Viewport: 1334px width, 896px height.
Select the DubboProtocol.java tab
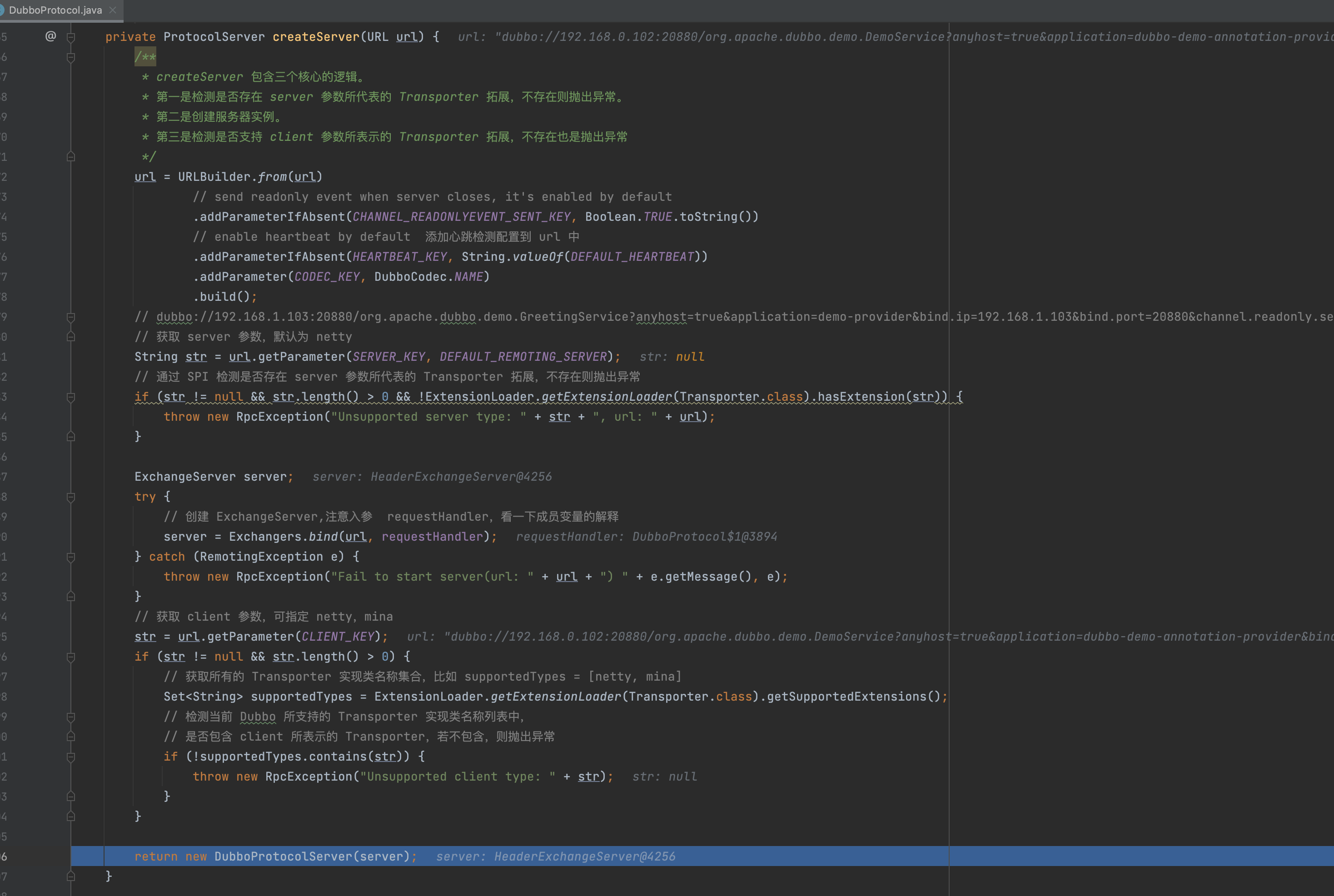pyautogui.click(x=55, y=10)
